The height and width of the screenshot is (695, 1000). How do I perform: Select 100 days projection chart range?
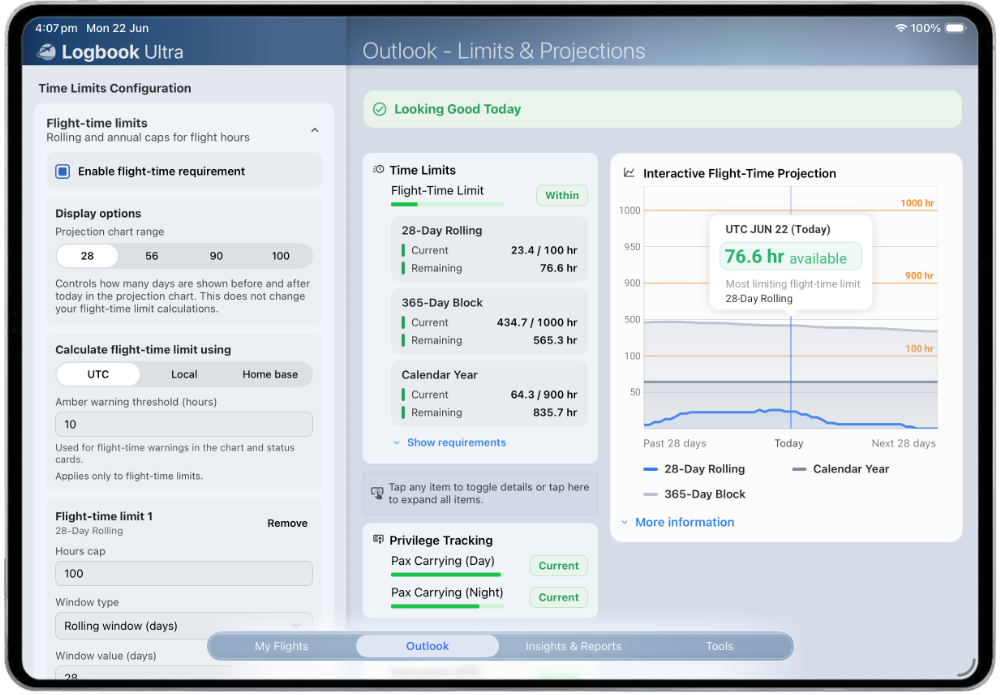[x=281, y=256]
